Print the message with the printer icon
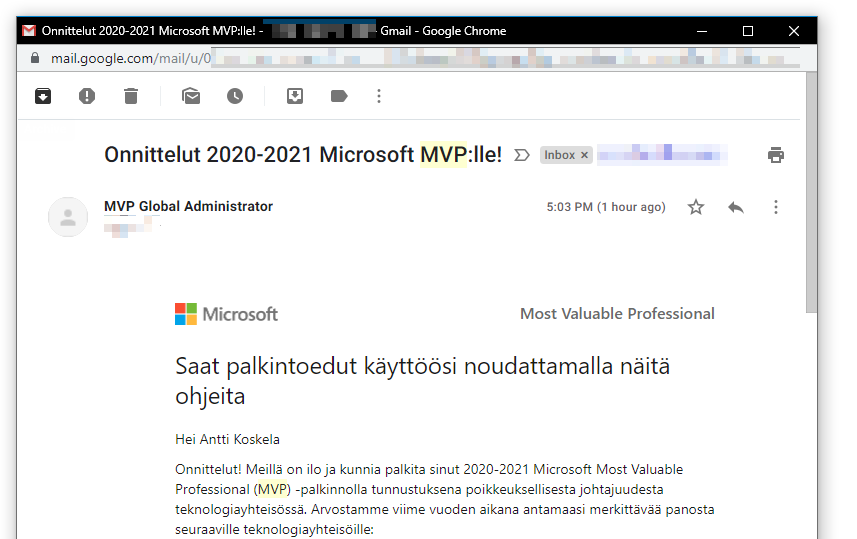The image size is (857, 539). tap(776, 155)
